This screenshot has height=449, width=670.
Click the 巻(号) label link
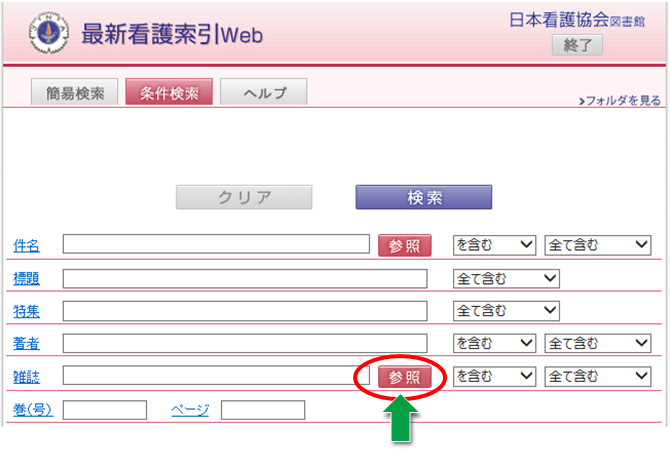click(33, 410)
